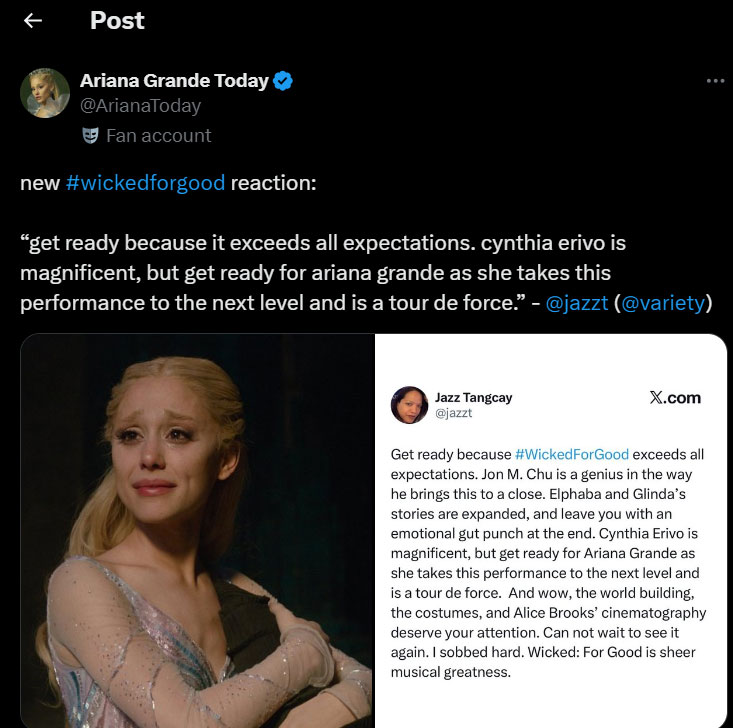Click the Ariana Grande Today display name
Image resolution: width=733 pixels, height=728 pixels.
(174, 81)
